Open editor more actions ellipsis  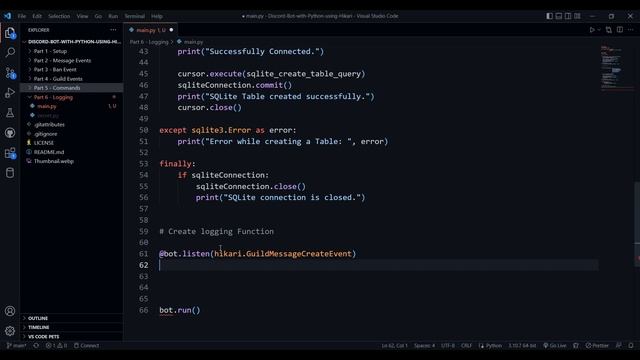[631, 30]
